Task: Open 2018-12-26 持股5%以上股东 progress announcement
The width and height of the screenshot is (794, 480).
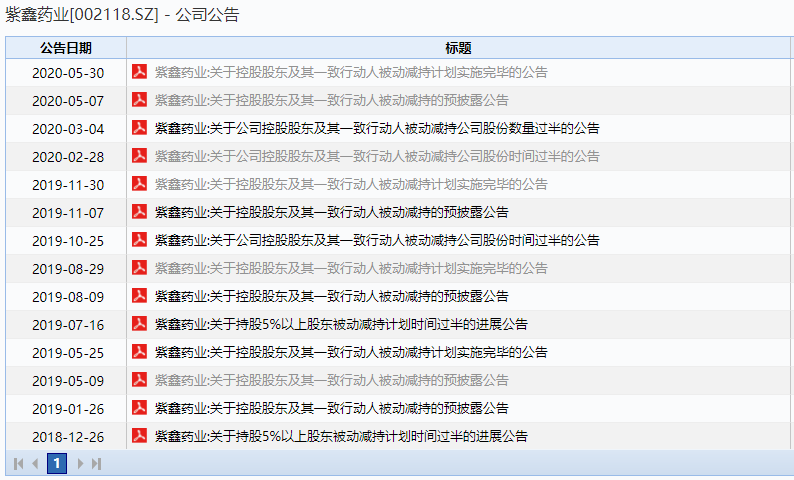Action: pos(341,436)
